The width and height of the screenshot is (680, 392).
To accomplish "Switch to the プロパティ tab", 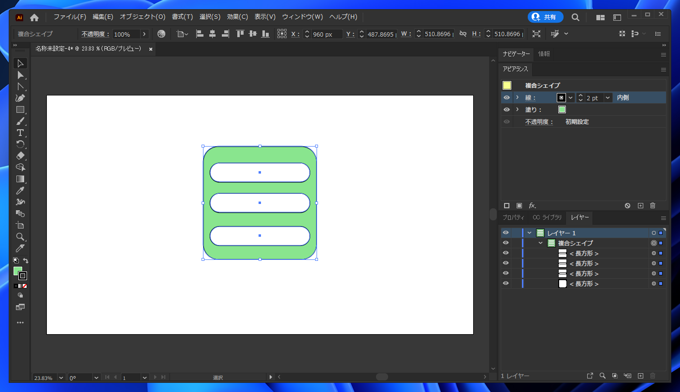I will (514, 218).
